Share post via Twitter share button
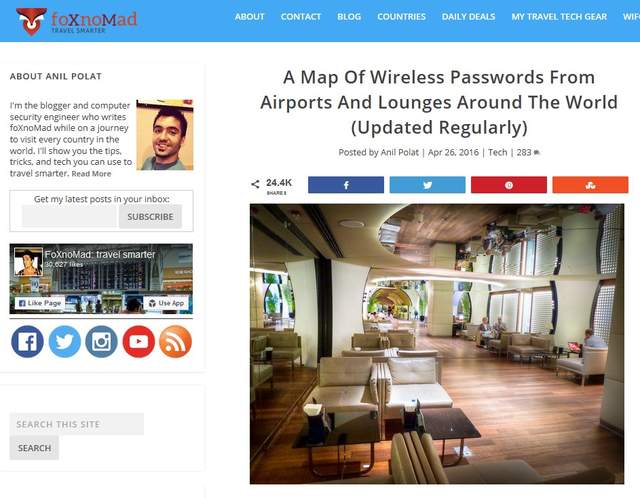This screenshot has width=640, height=498. 427,185
